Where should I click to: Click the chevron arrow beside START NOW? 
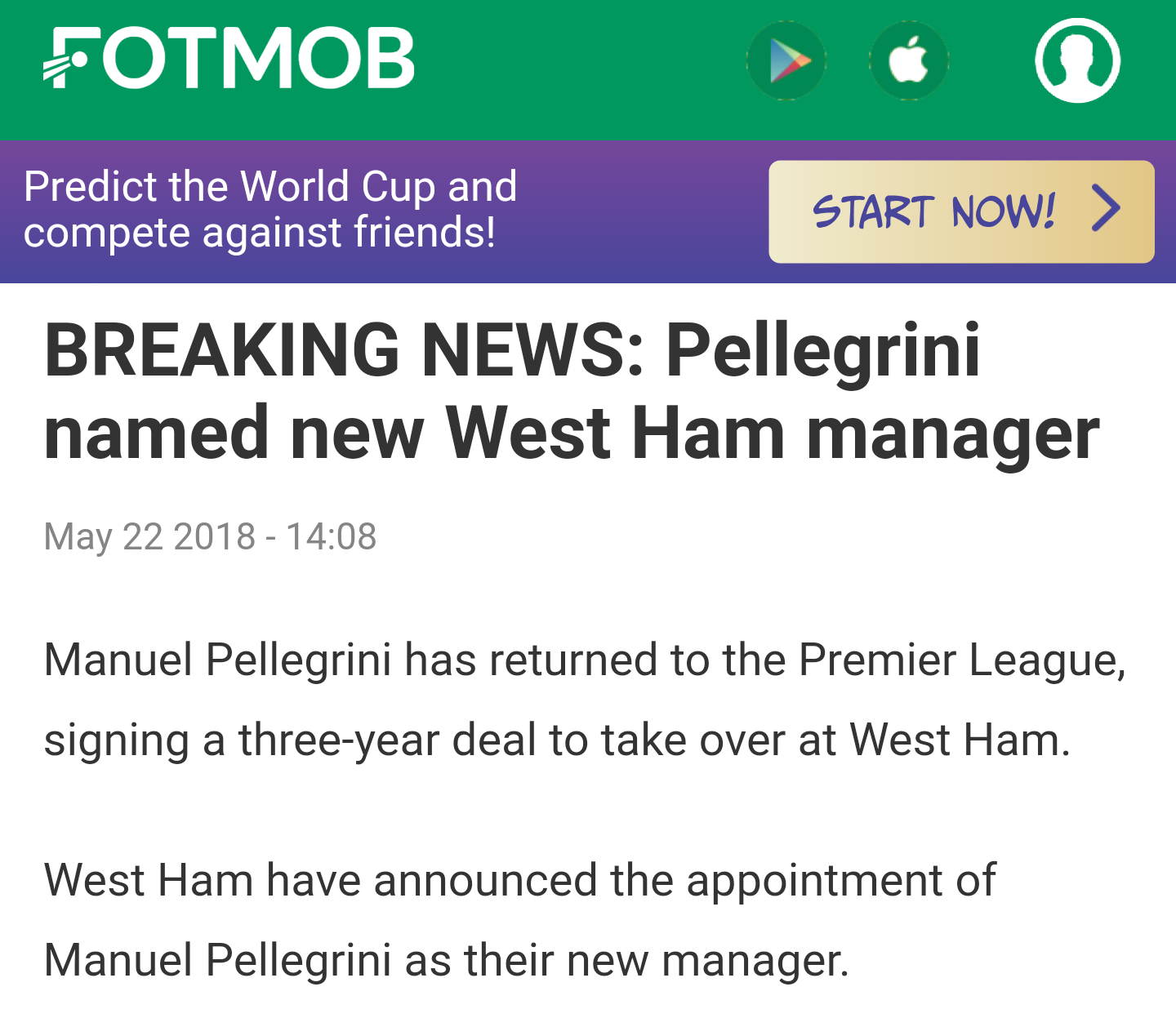(1107, 209)
